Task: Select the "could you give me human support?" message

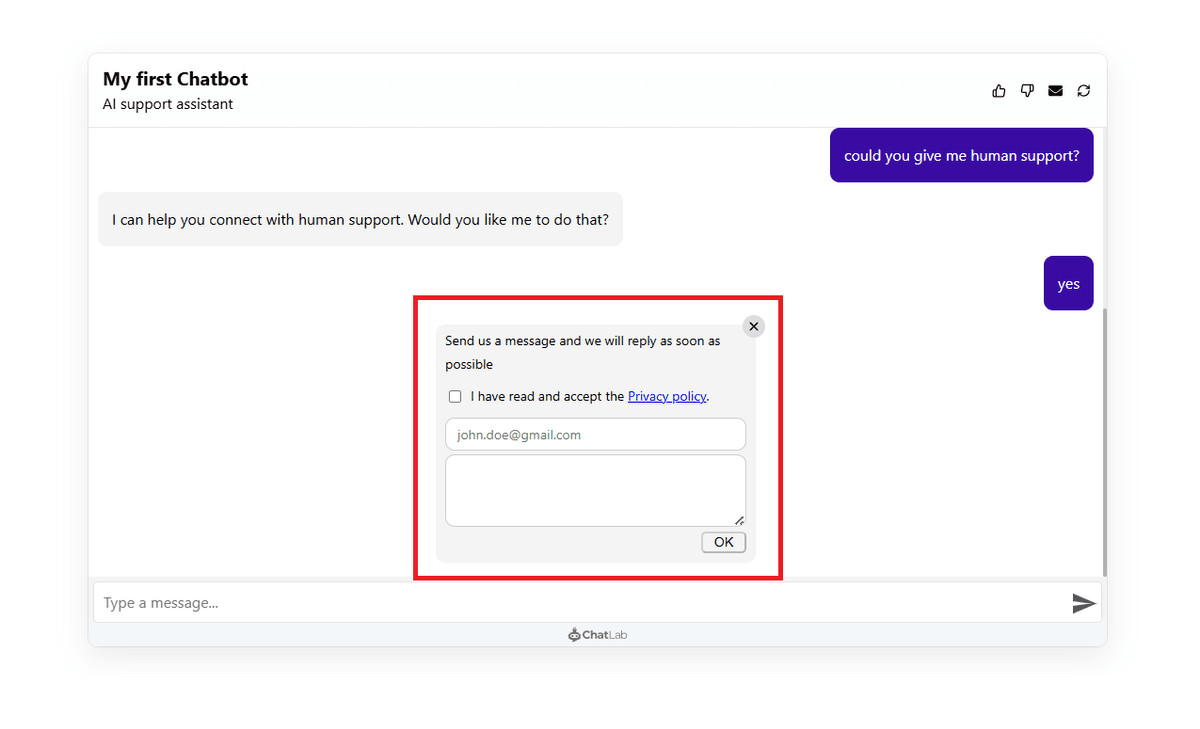Action: [961, 156]
